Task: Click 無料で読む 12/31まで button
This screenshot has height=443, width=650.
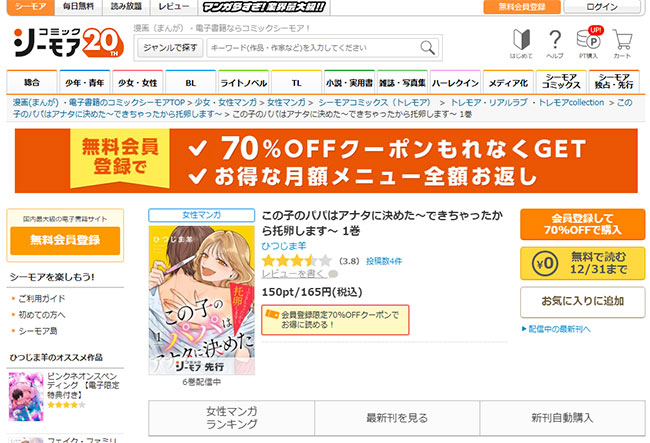Action: (x=582, y=264)
